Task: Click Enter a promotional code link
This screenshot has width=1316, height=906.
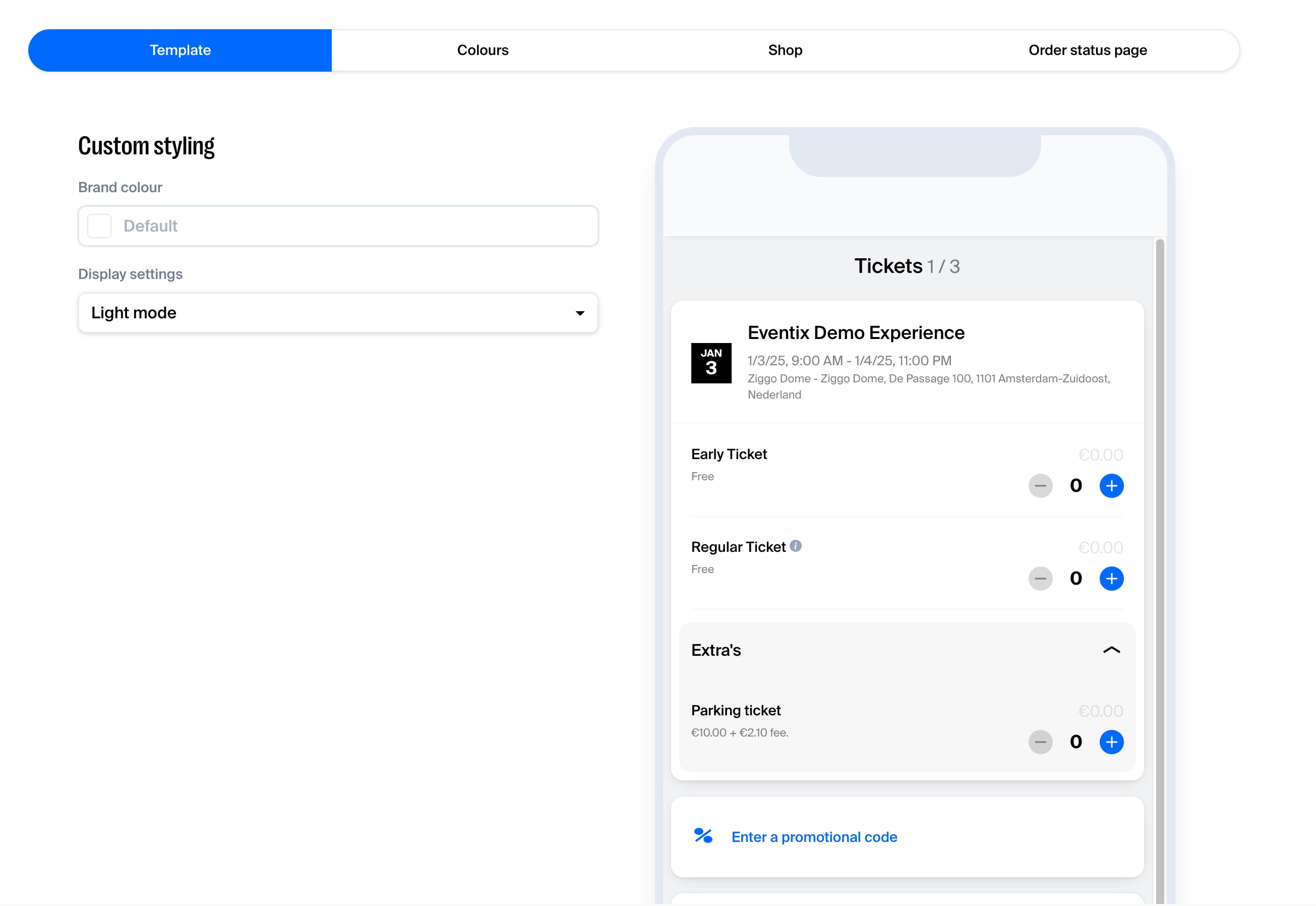Action: [813, 837]
